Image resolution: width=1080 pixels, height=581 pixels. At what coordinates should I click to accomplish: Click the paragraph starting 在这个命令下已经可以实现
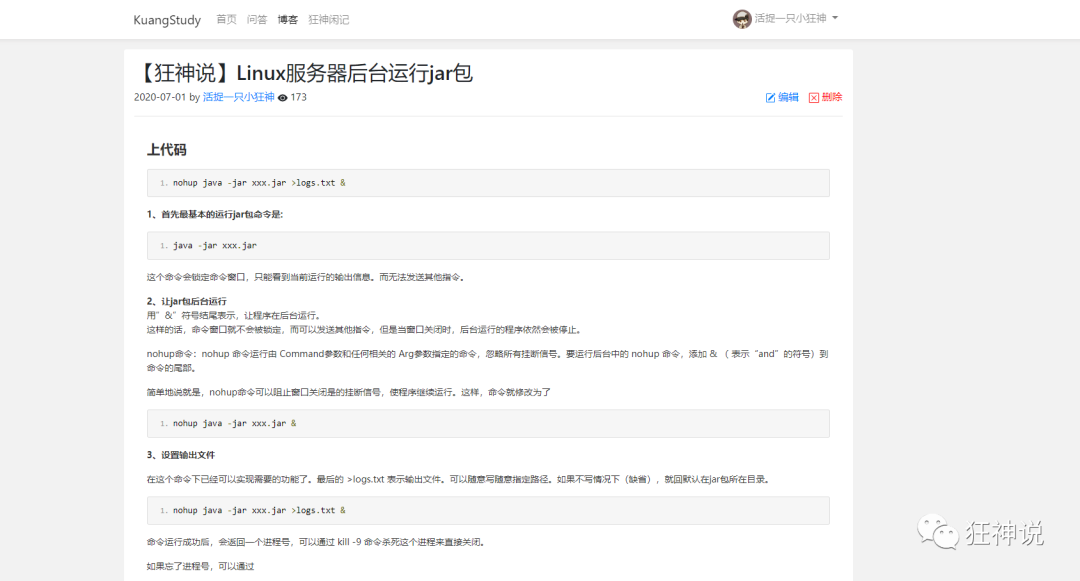457,479
